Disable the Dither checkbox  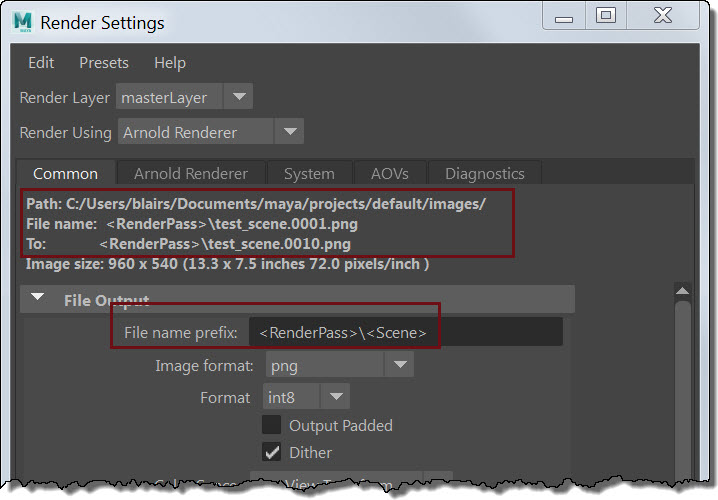[x=271, y=452]
